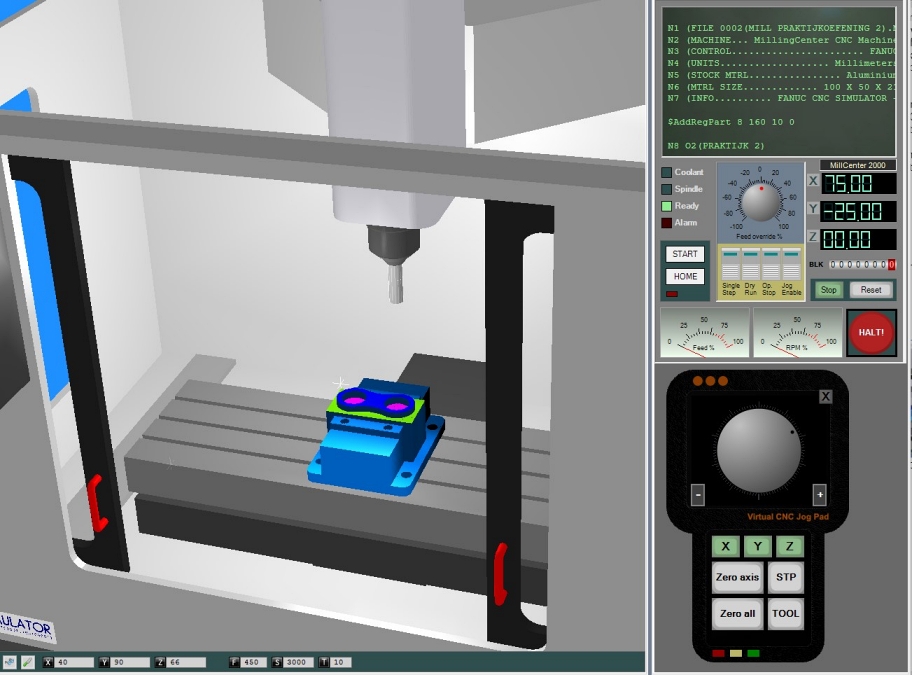Click the jog pad minus button
The width and height of the screenshot is (912, 675).
pyautogui.click(x=698, y=494)
